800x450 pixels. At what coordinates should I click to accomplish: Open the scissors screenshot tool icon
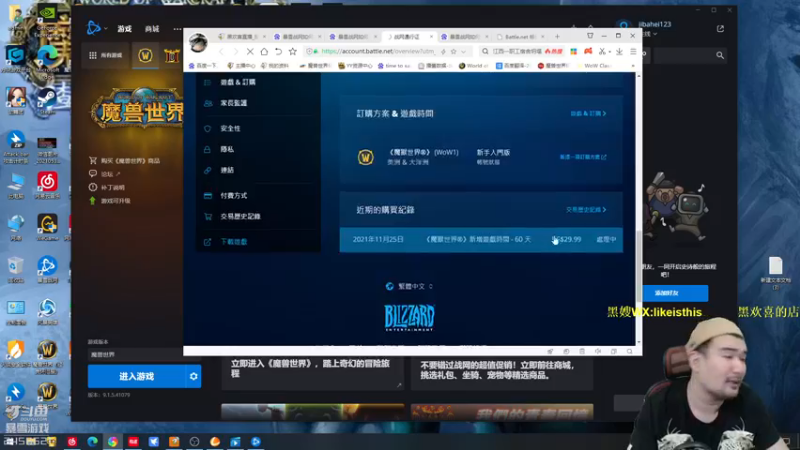(x=602, y=52)
